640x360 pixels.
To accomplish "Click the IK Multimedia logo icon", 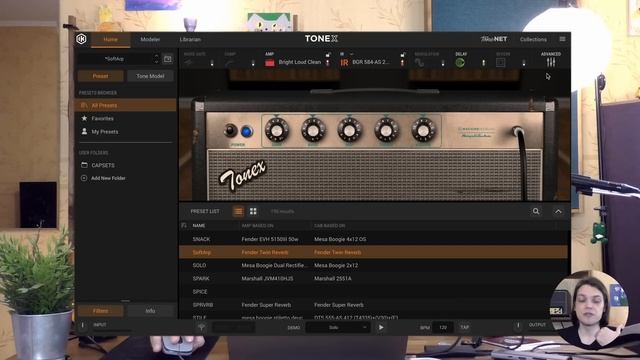I will click(x=81, y=39).
